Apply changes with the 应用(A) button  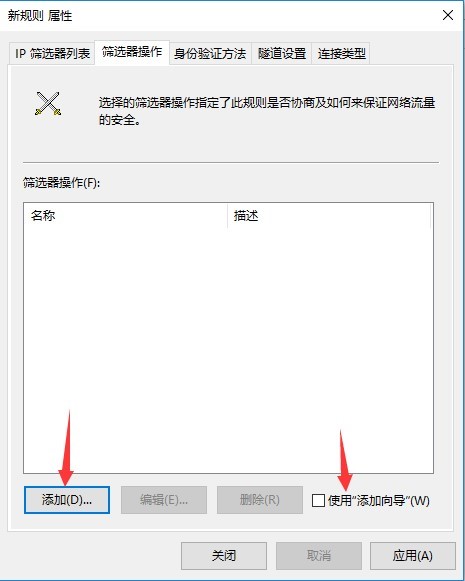(413, 556)
